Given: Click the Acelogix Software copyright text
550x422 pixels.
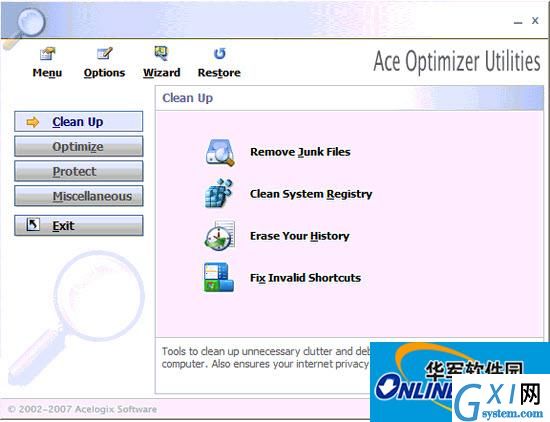Looking at the screenshot, I should pyautogui.click(x=82, y=409).
